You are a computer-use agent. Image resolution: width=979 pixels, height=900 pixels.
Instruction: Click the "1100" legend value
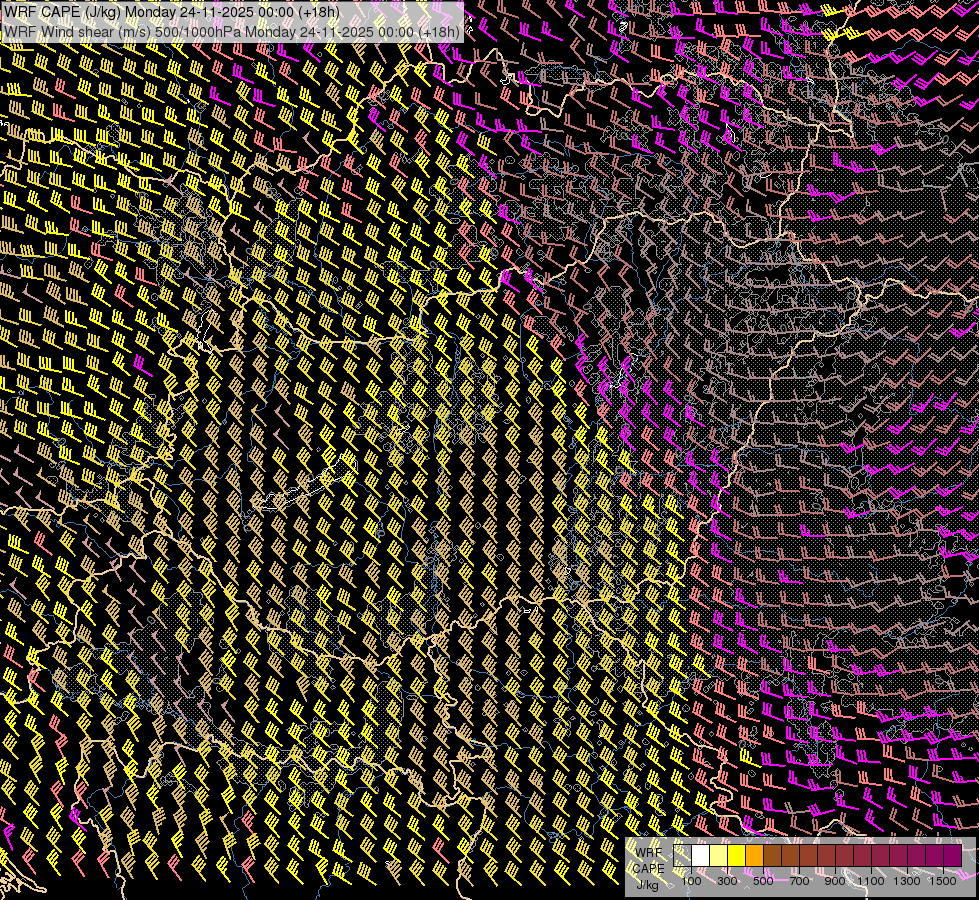pyautogui.click(x=870, y=881)
